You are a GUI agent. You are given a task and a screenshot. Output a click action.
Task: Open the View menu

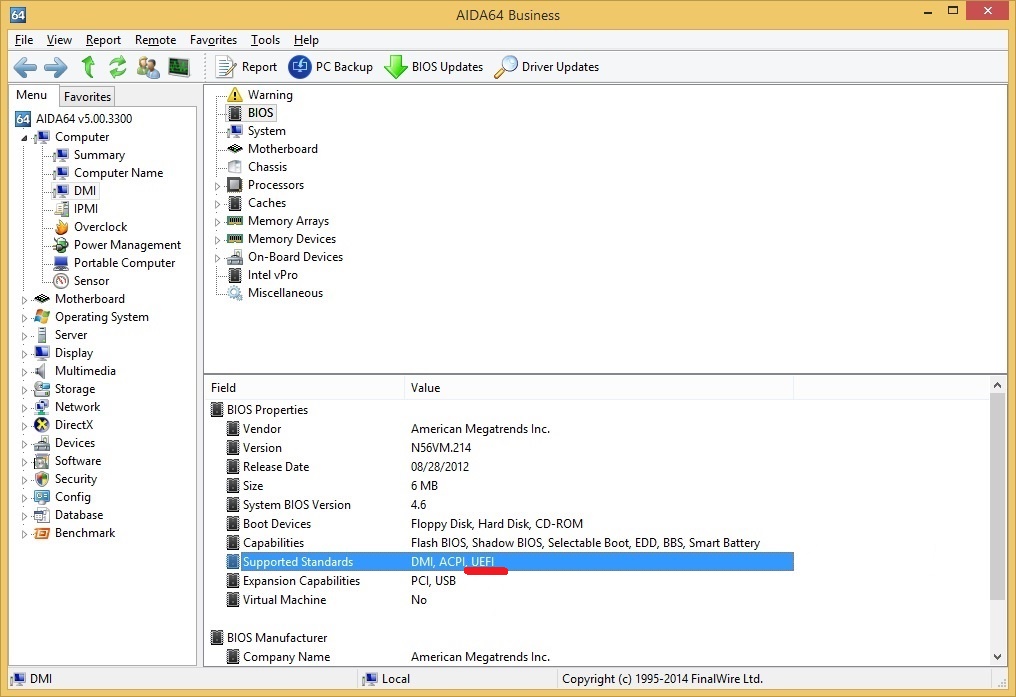coord(59,40)
